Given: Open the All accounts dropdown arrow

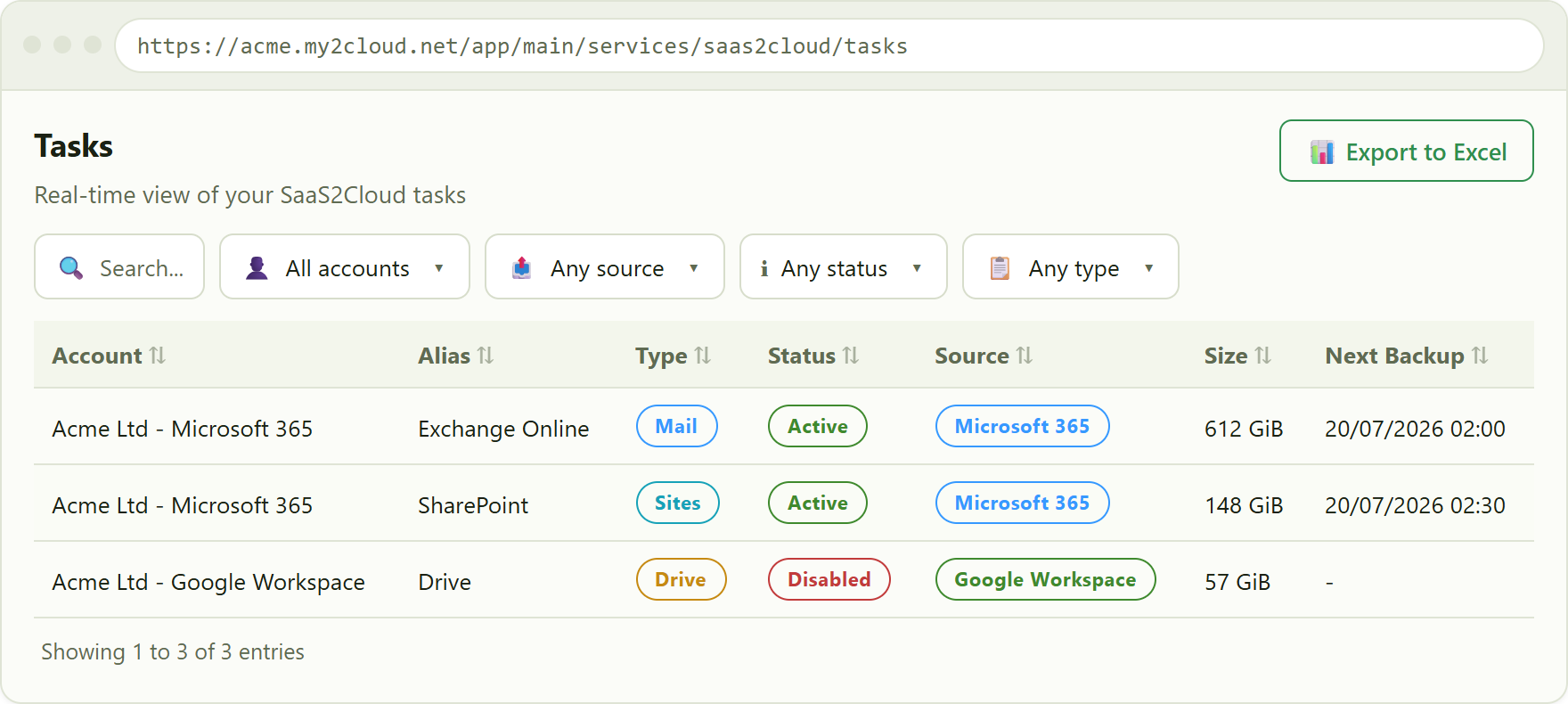Looking at the screenshot, I should [x=439, y=268].
